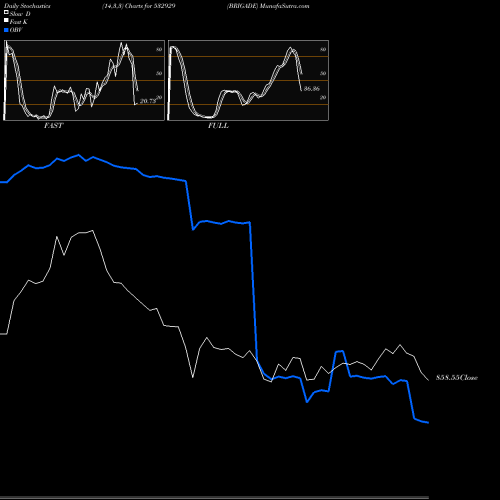
Task: Click the 'Slow D' legend label
Action: coord(20,14)
